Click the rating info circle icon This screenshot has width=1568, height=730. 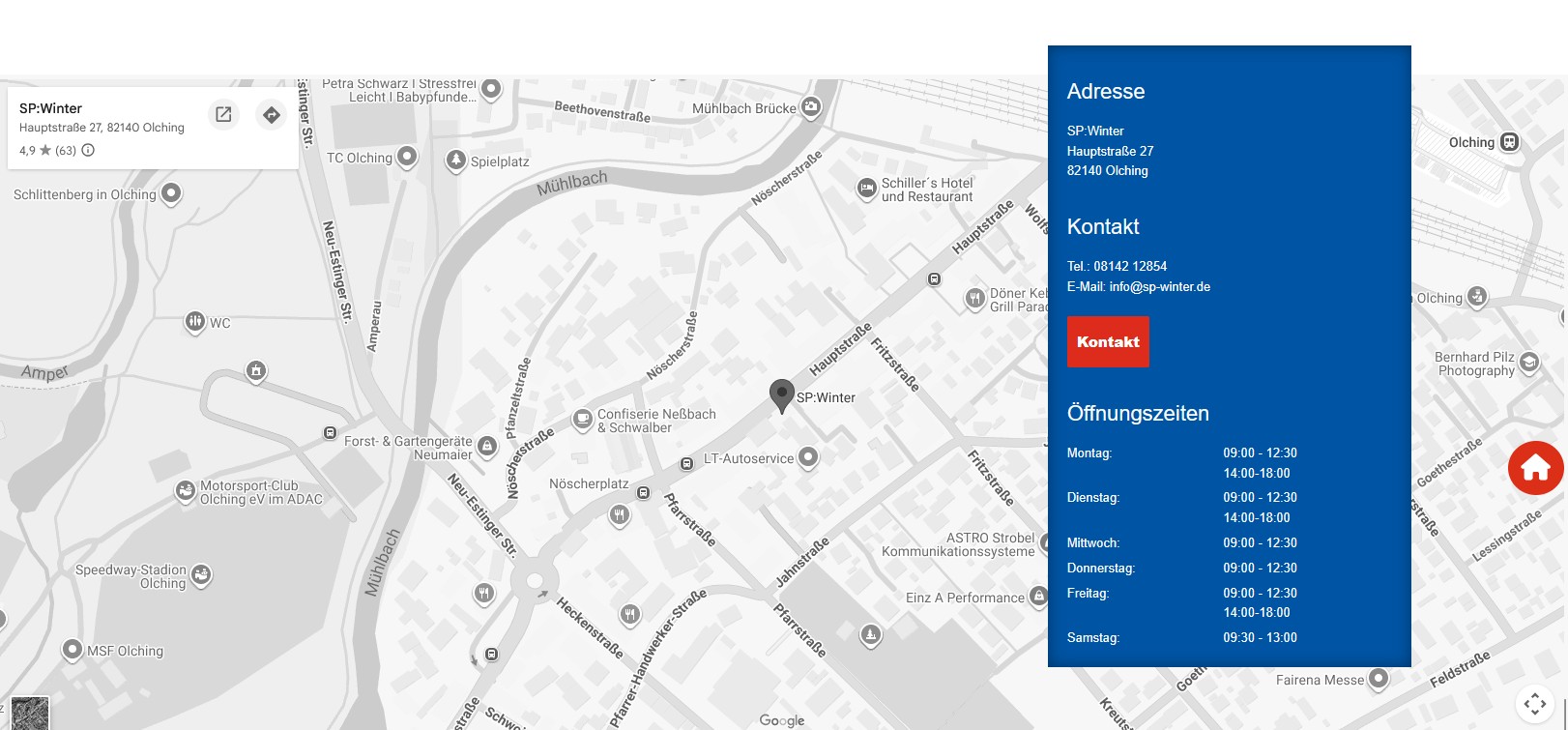click(88, 150)
